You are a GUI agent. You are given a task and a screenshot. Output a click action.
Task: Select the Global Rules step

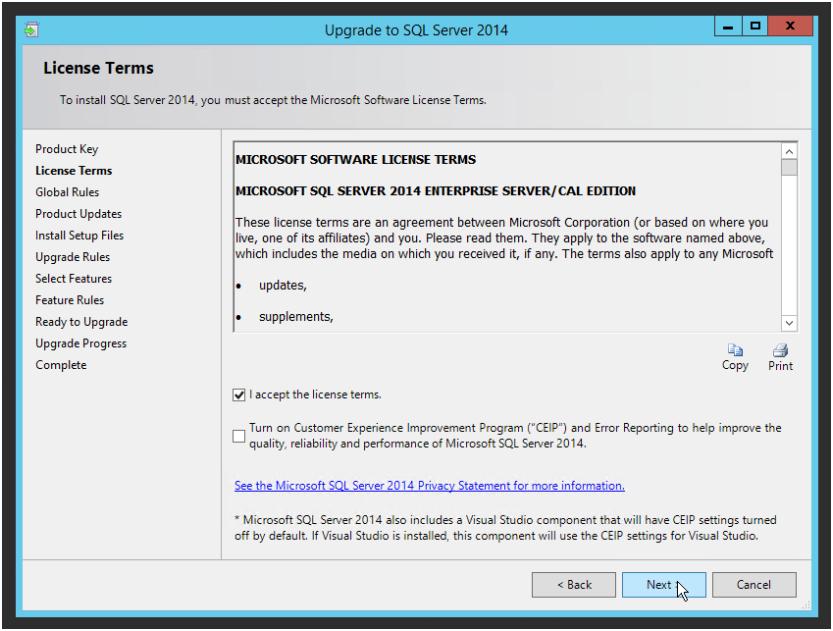tap(67, 192)
